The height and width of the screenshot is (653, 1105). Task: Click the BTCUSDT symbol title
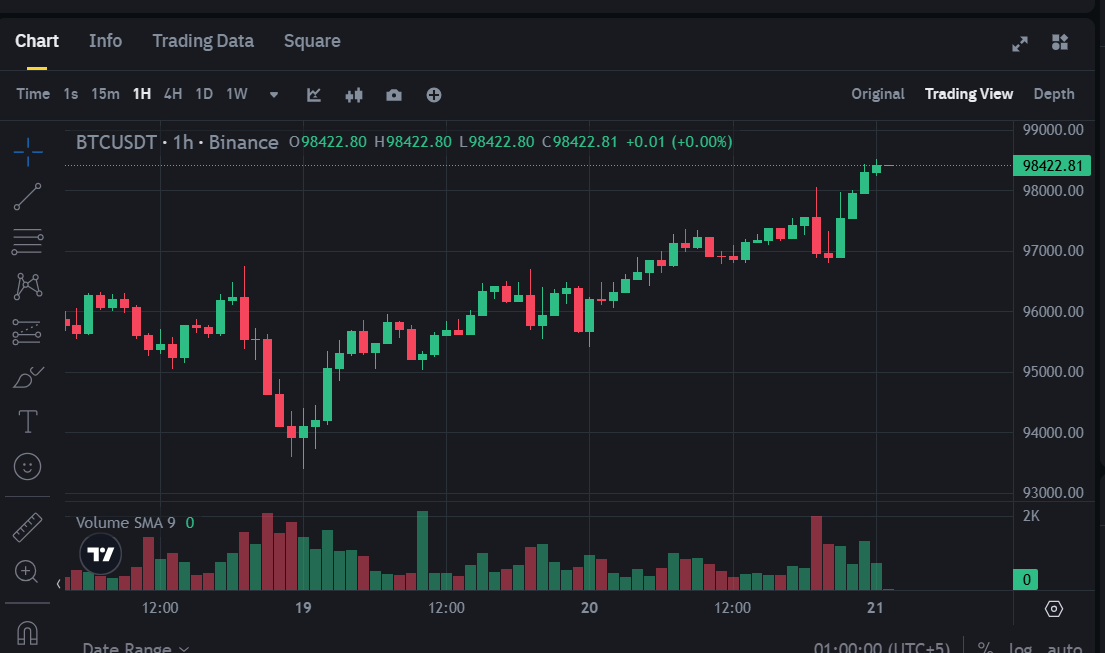pyautogui.click(x=116, y=142)
